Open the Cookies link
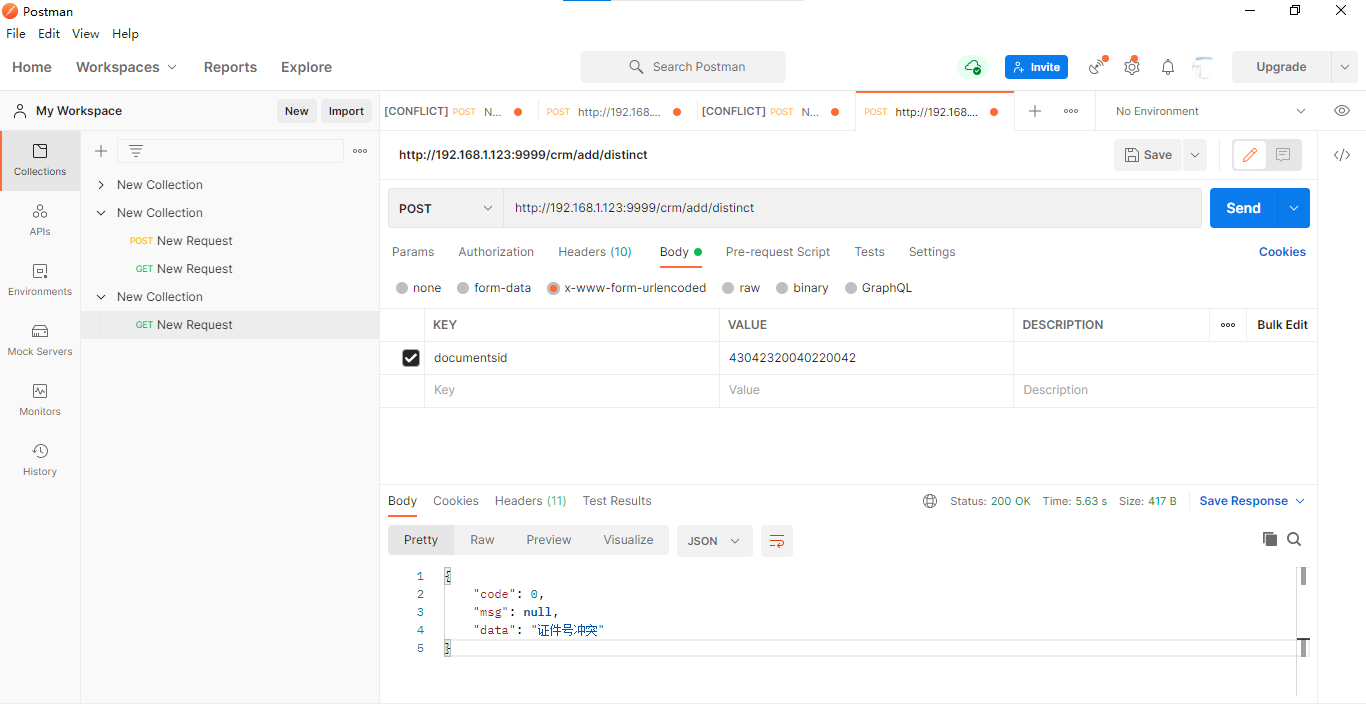 click(x=1282, y=252)
